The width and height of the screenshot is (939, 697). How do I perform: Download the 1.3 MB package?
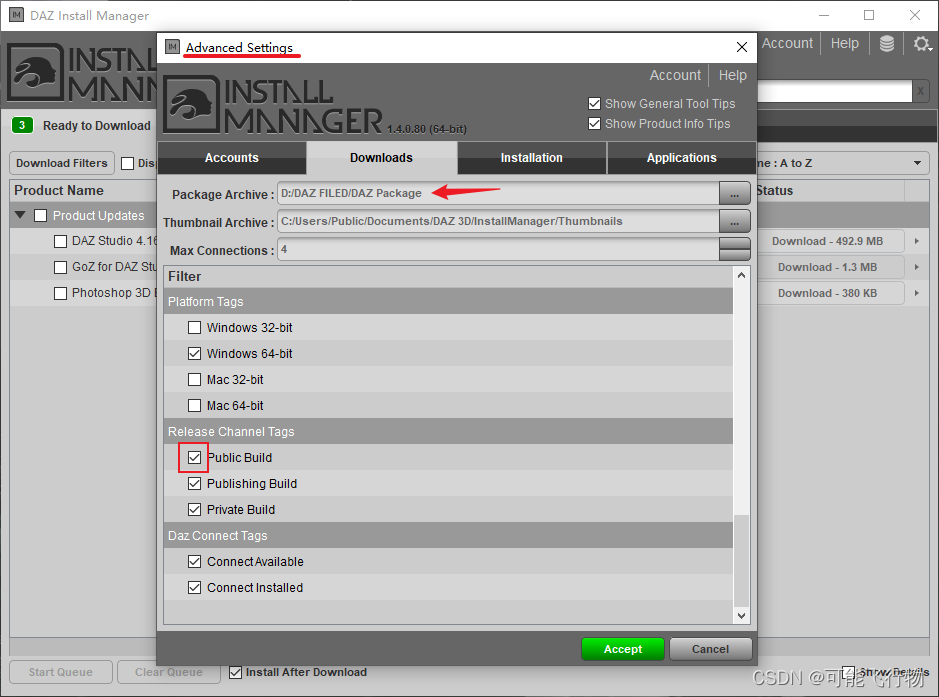[x=827, y=267]
